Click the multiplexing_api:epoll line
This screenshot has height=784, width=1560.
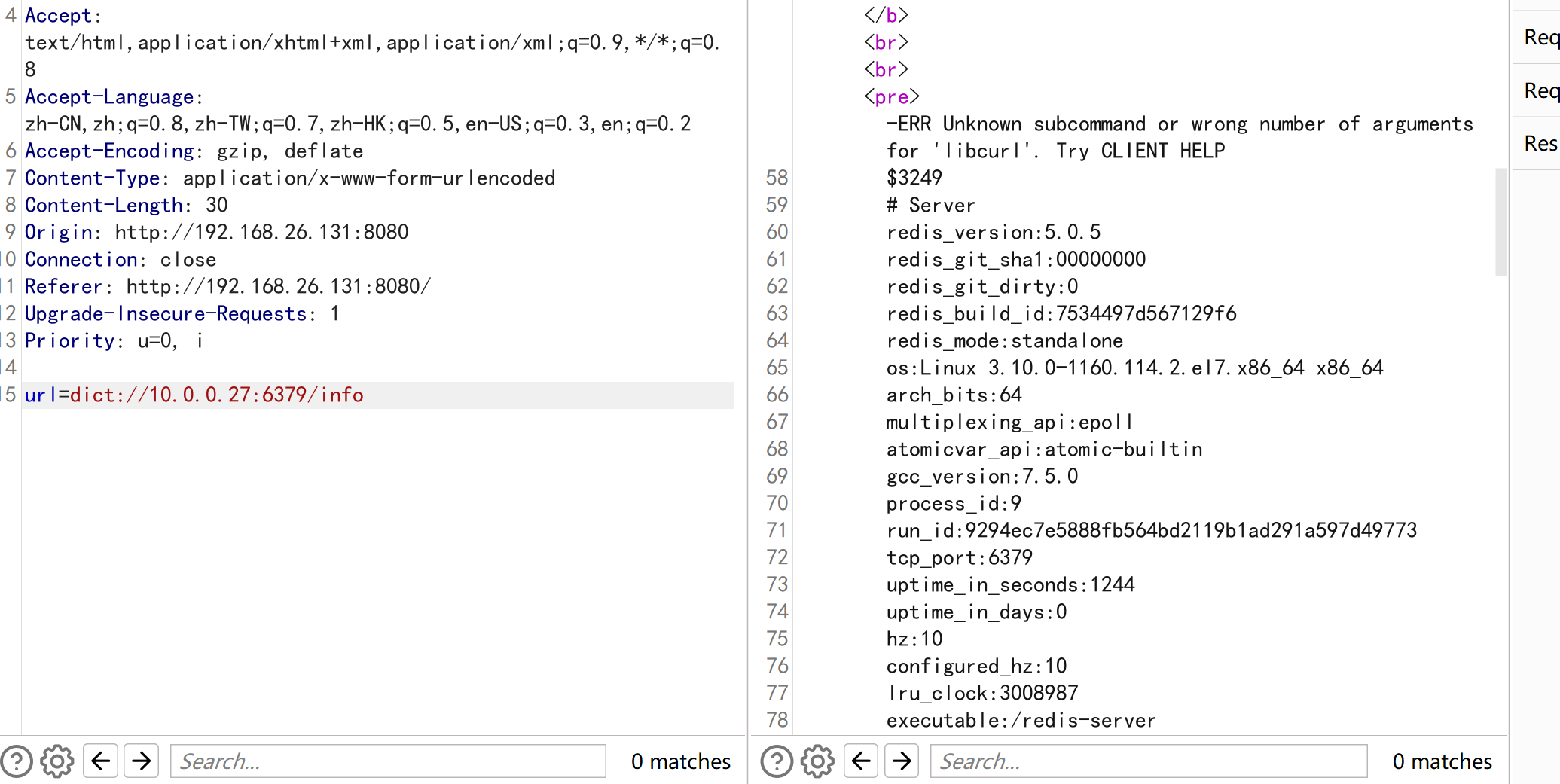point(1009,422)
